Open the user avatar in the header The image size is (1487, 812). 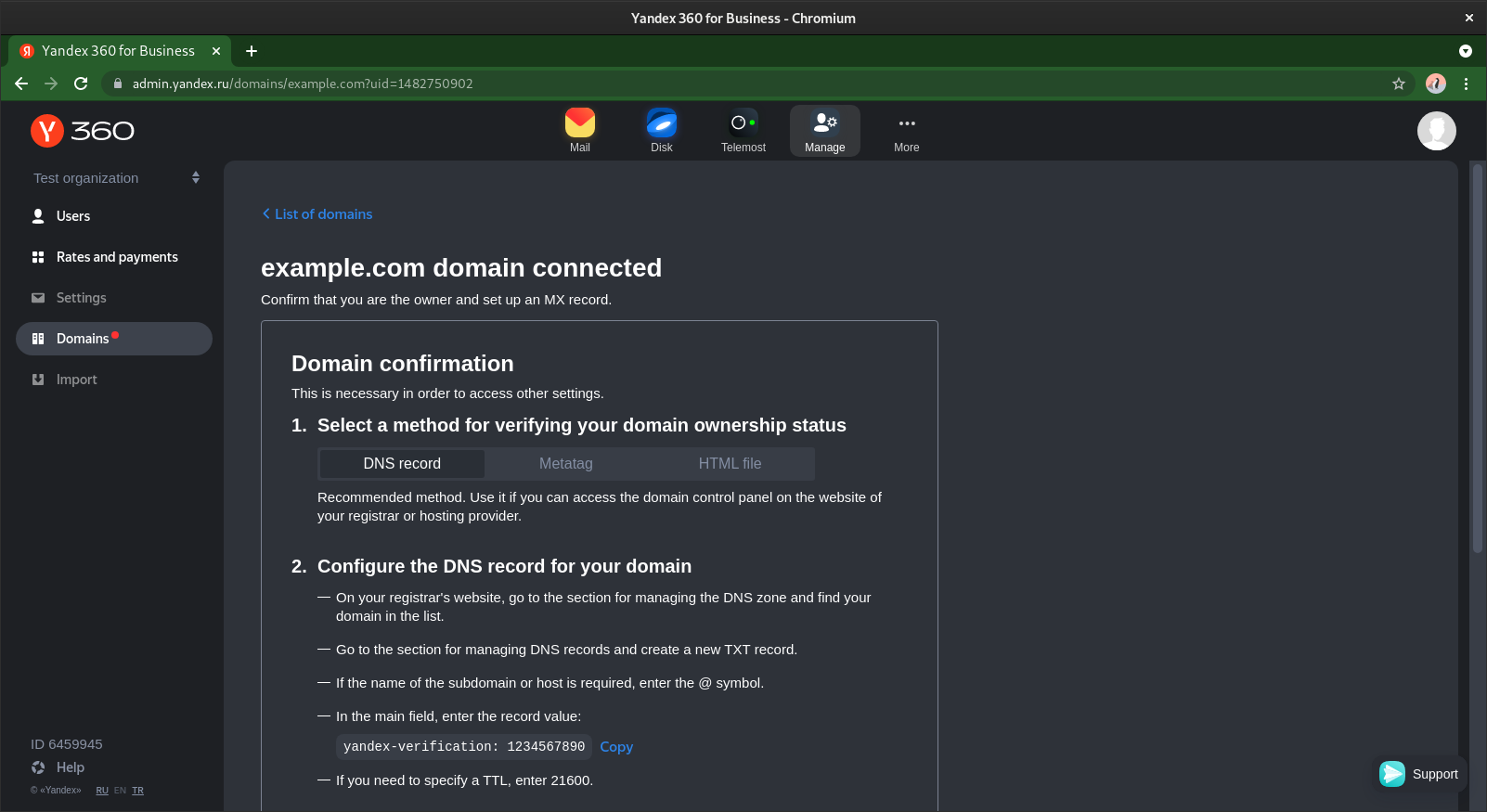pyautogui.click(x=1436, y=131)
